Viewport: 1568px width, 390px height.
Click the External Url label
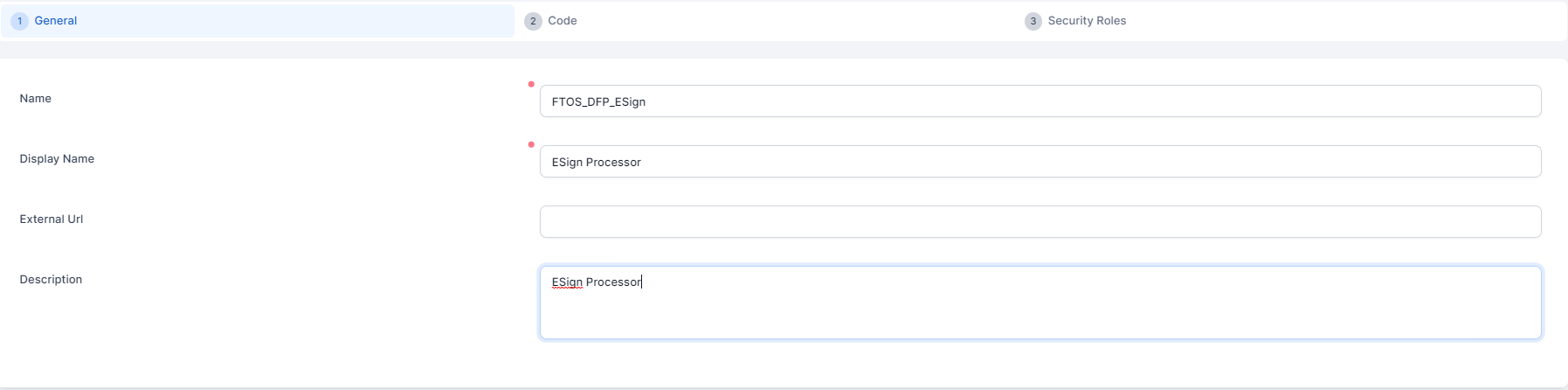(52, 219)
